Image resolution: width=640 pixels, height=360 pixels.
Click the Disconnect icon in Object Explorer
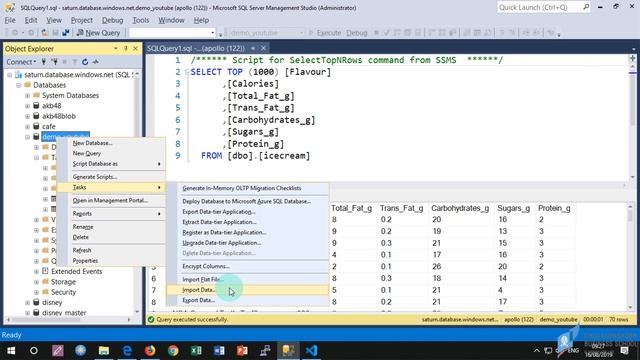54,62
